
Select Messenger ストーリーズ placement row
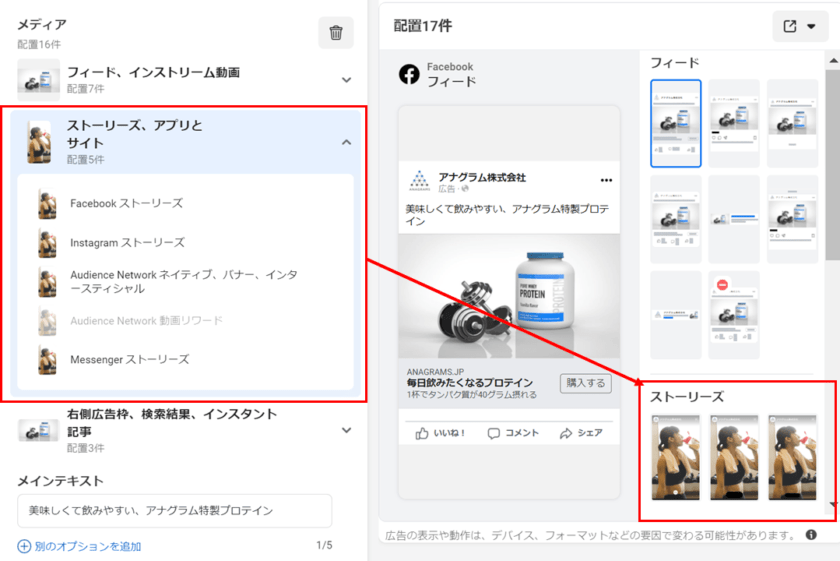click(x=185, y=360)
